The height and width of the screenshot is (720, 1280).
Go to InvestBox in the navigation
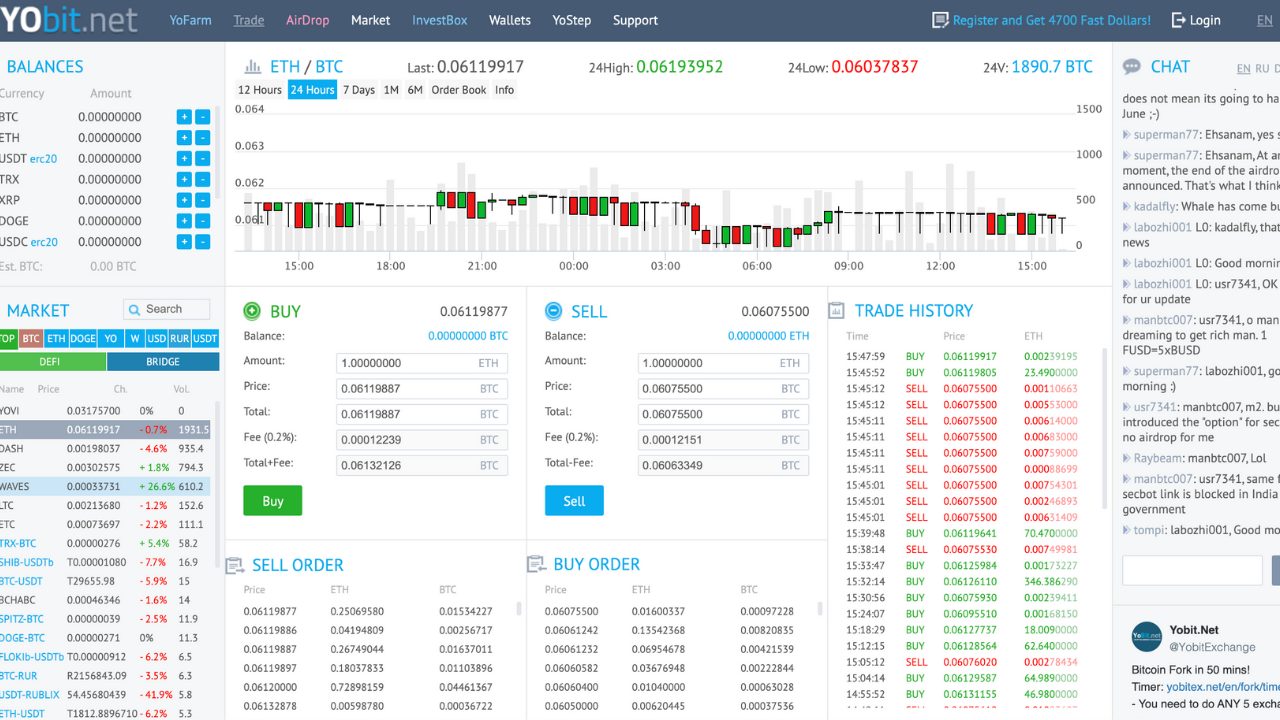[440, 20]
